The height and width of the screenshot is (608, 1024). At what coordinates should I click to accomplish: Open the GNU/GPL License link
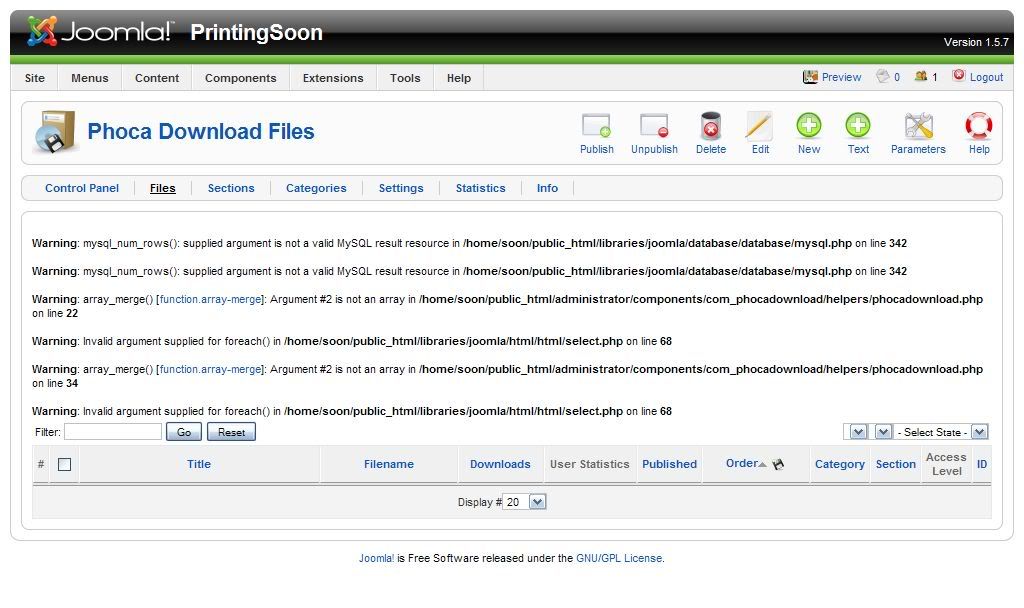[x=619, y=558]
